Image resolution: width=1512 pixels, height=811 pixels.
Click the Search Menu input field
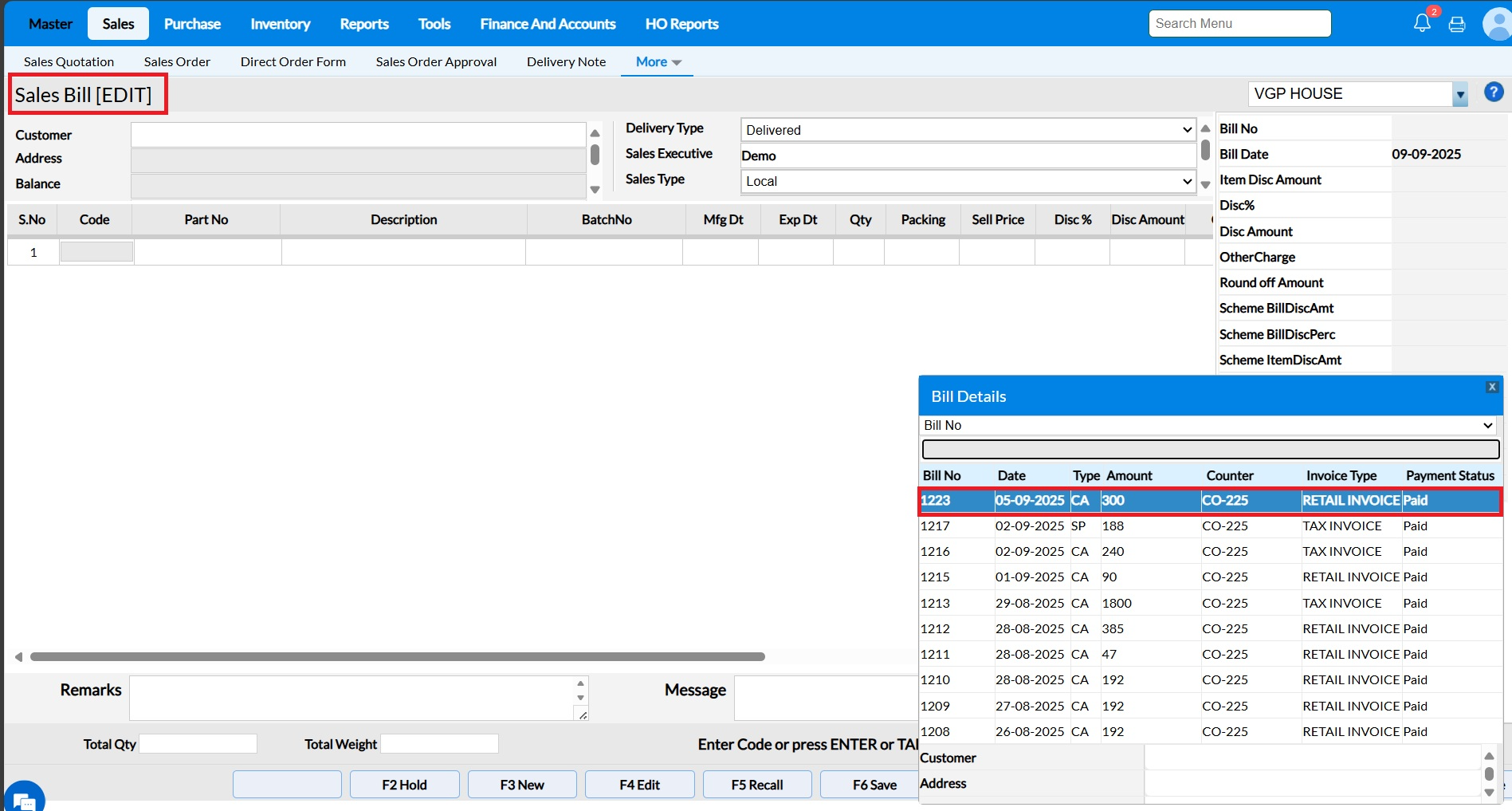[1239, 24]
